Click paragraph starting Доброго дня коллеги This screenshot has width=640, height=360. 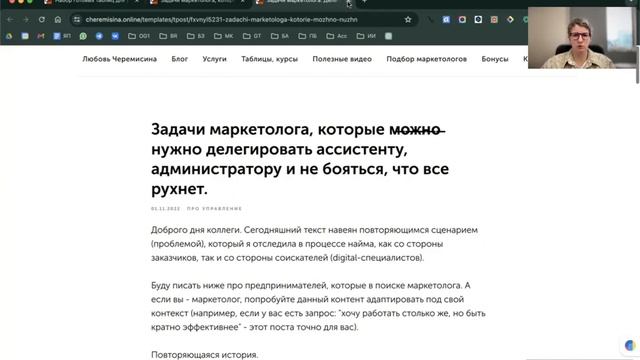point(314,244)
